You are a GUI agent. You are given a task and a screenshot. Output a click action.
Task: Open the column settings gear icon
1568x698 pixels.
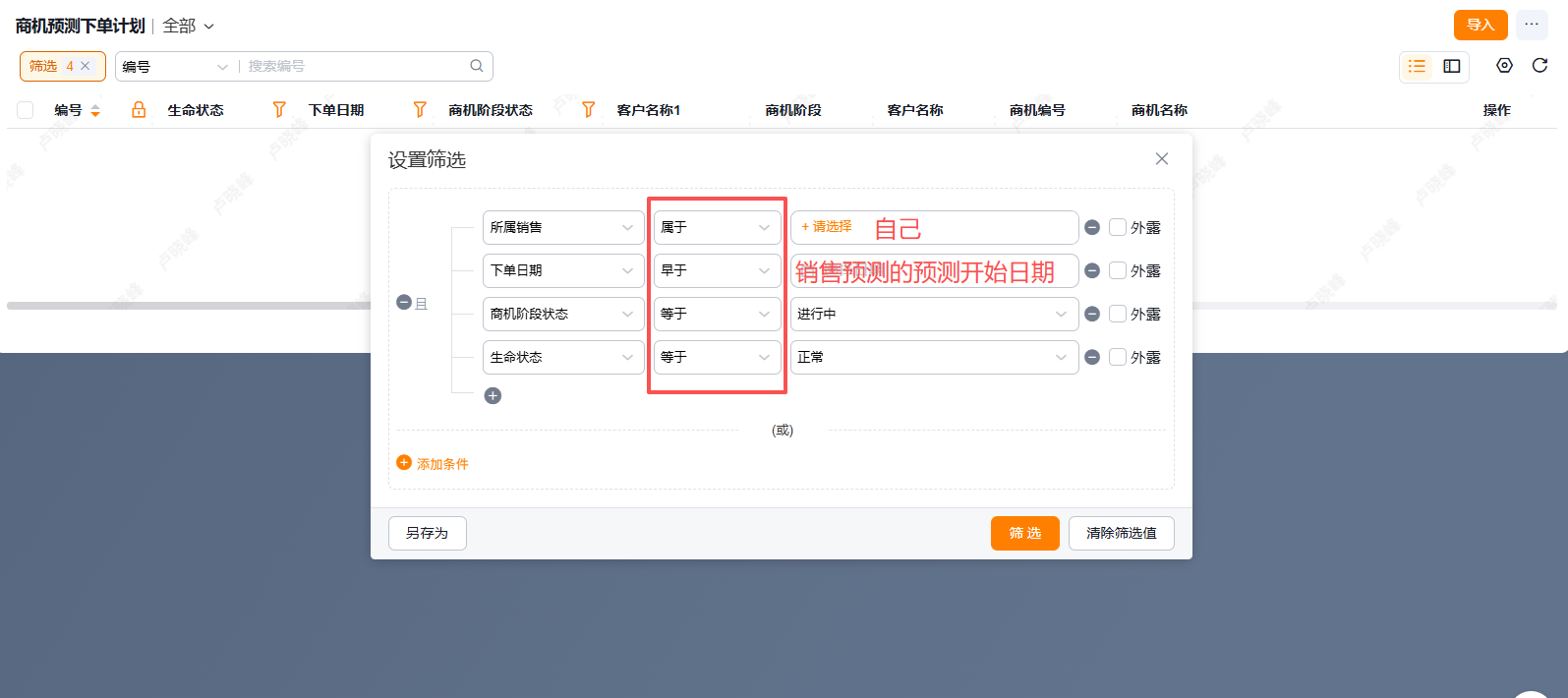click(1504, 66)
